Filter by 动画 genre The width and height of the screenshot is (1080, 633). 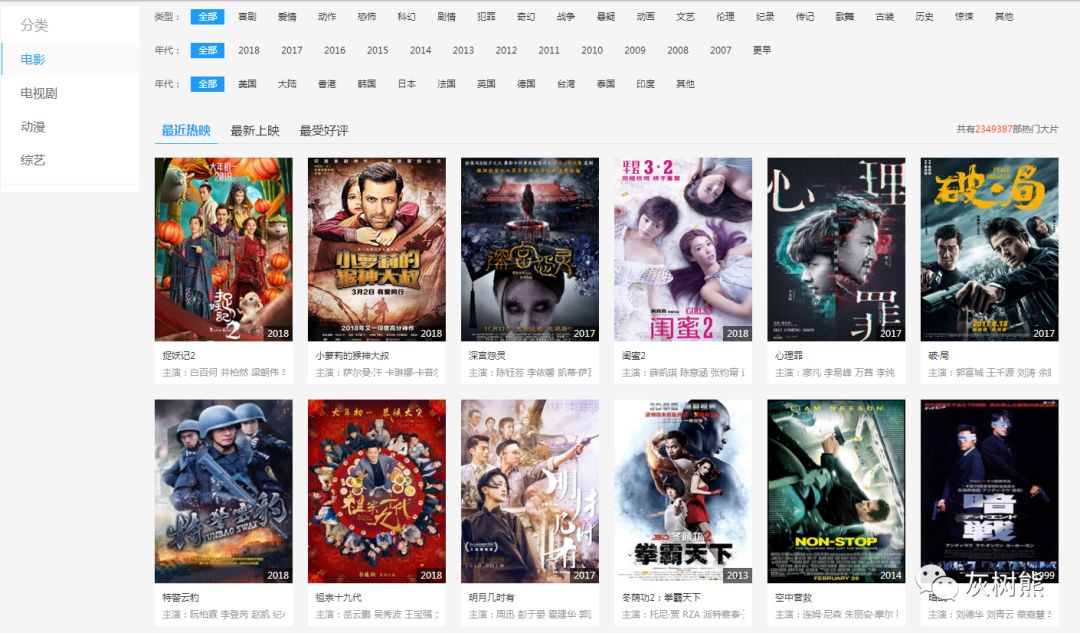coord(646,17)
